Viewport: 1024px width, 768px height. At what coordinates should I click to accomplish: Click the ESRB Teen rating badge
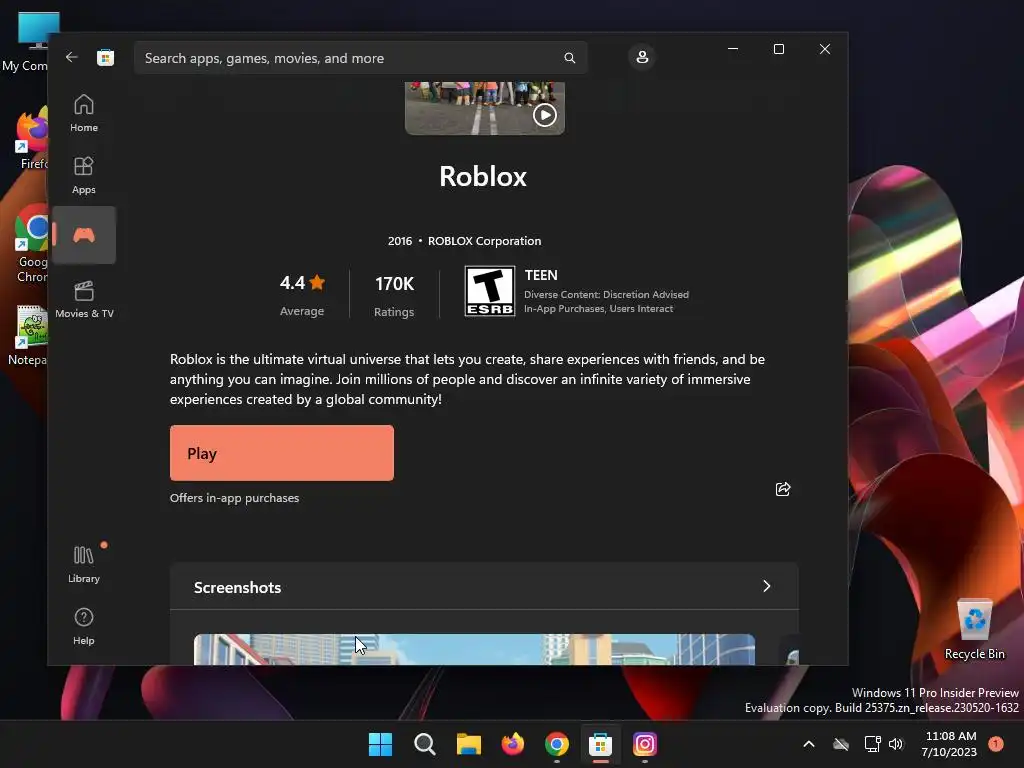pos(490,291)
